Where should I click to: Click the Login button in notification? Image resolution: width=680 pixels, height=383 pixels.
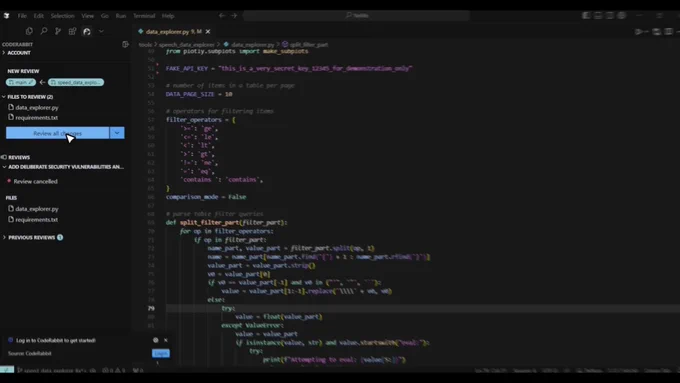point(161,354)
